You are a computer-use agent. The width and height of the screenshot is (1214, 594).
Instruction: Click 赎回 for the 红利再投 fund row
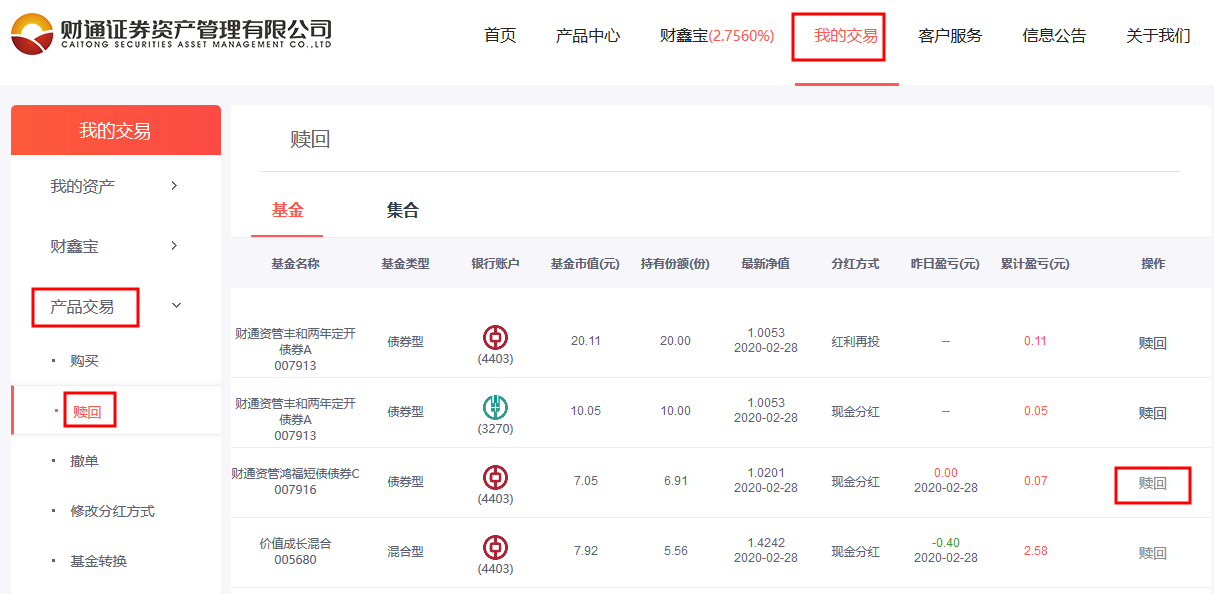tap(1153, 343)
